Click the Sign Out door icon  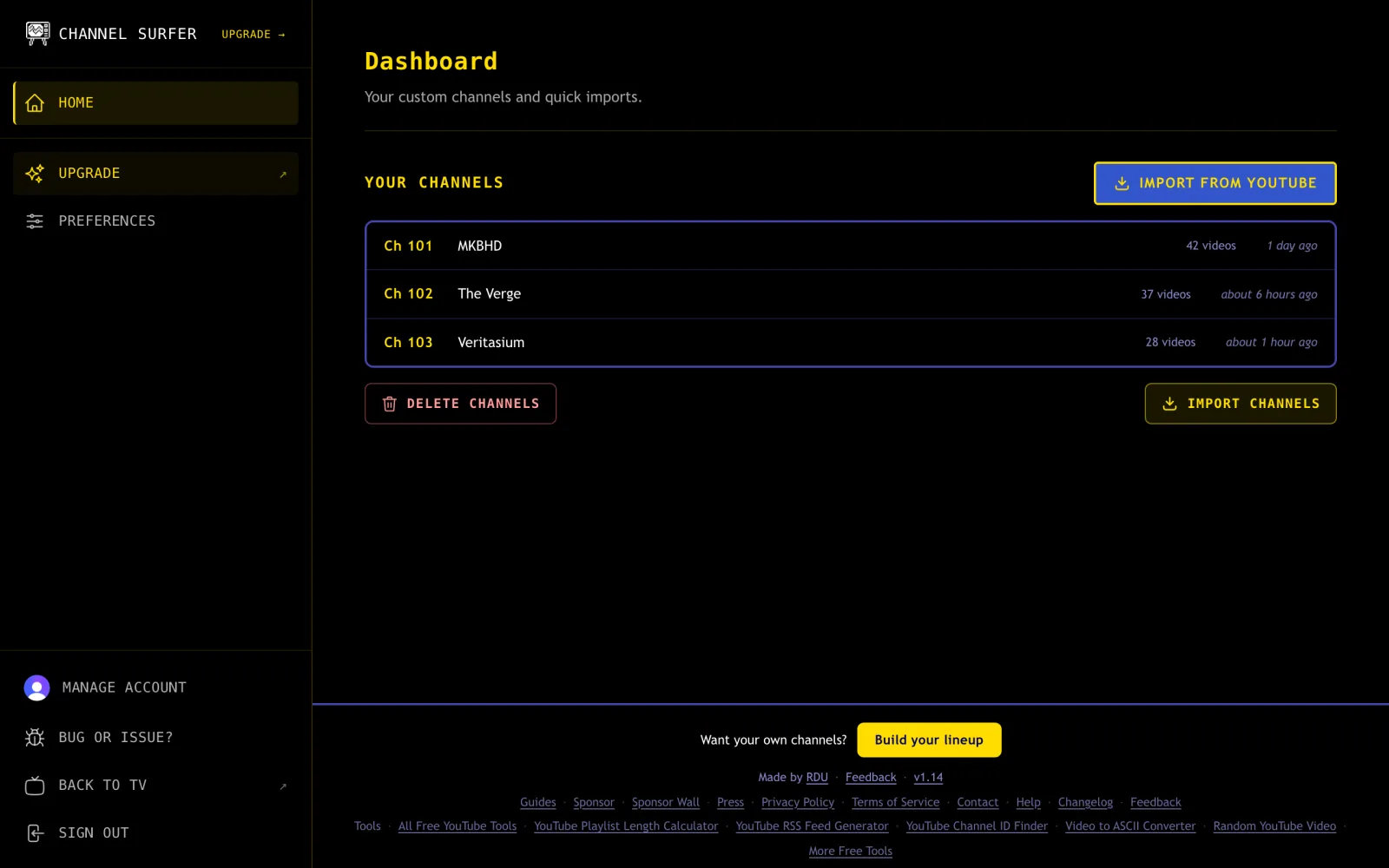point(35,833)
